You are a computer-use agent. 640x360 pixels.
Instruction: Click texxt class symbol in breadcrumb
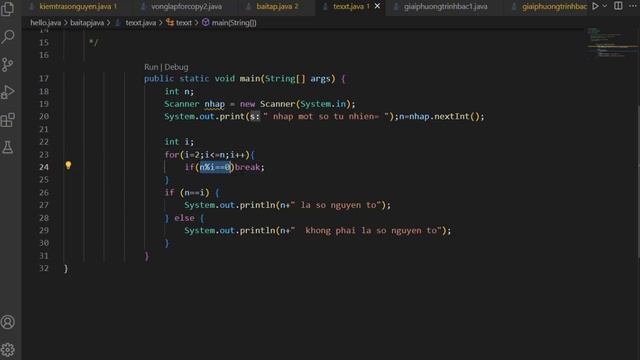click(183, 23)
